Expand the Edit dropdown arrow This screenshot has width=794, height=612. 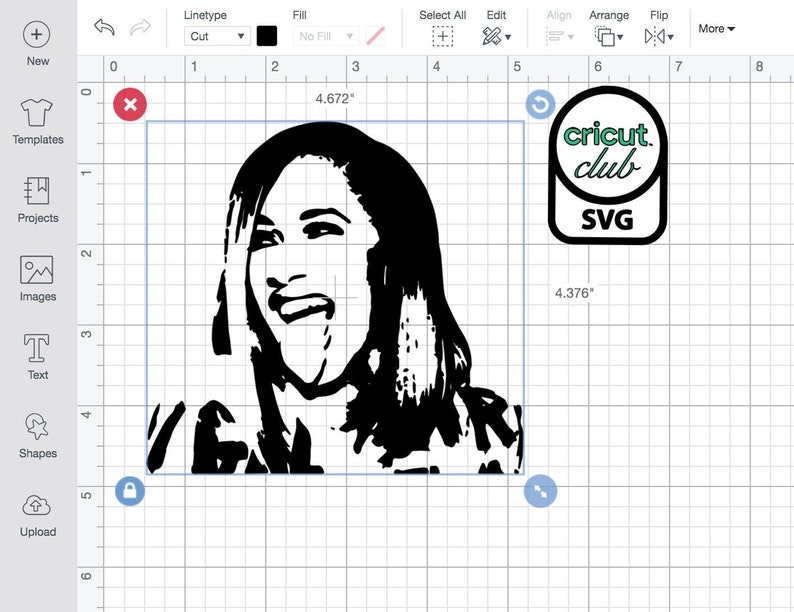(508, 37)
